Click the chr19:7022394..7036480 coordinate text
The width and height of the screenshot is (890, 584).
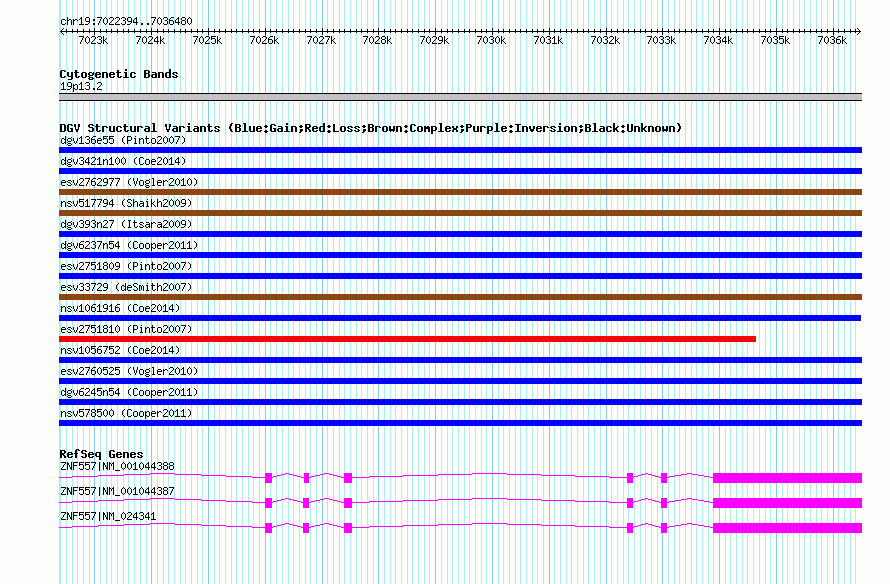[126, 21]
